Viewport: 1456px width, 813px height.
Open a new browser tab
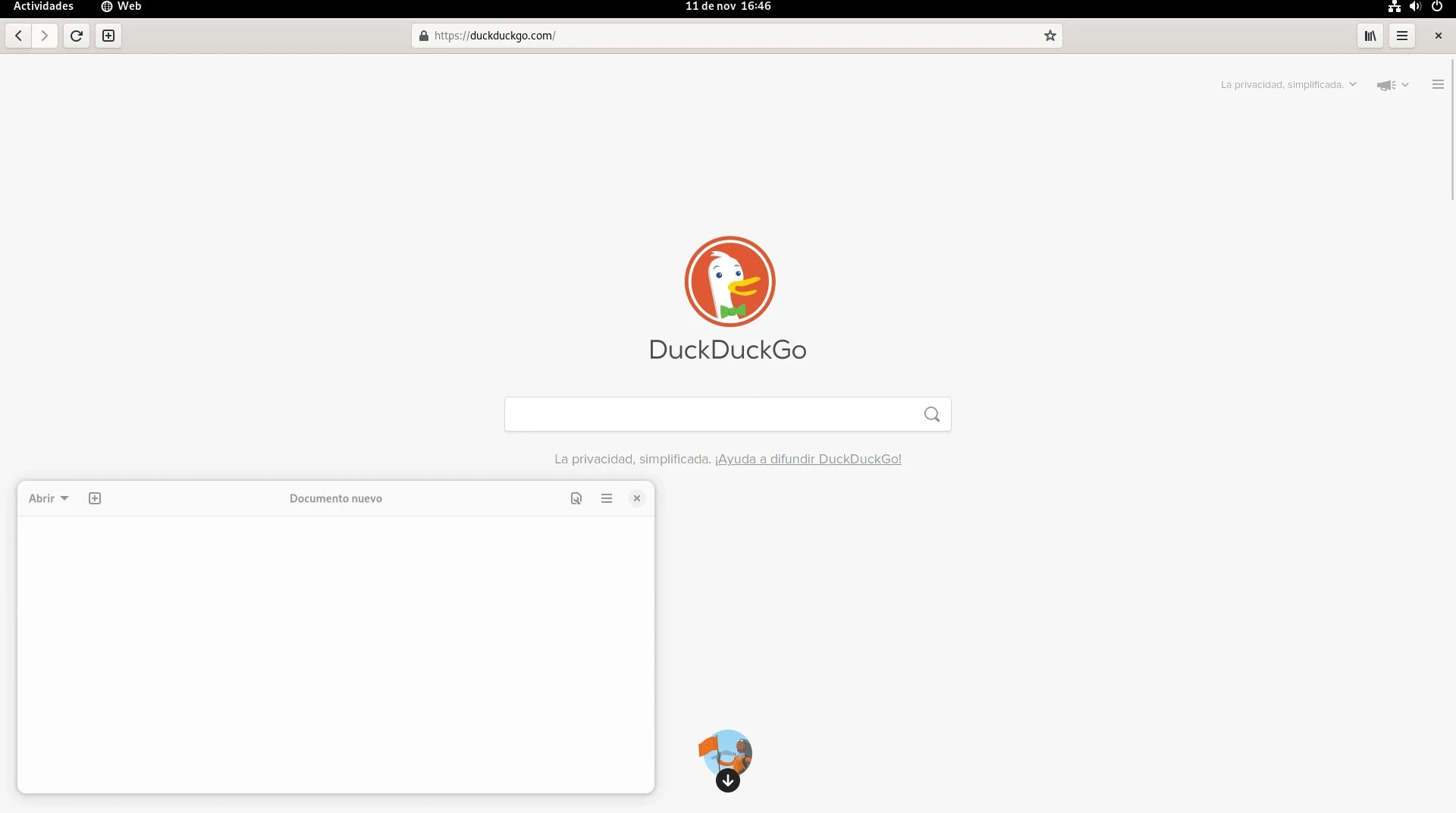[x=108, y=36]
